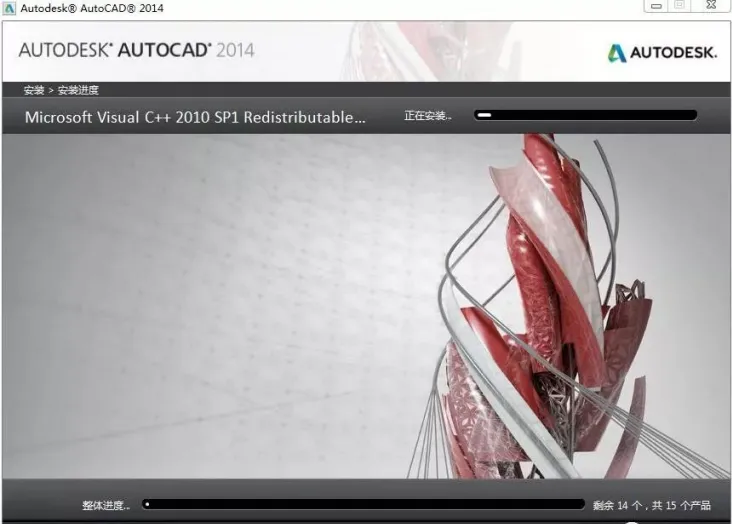Image resolution: width=732 pixels, height=524 pixels.
Task: Click the overall installation progress bar
Action: (x=363, y=504)
